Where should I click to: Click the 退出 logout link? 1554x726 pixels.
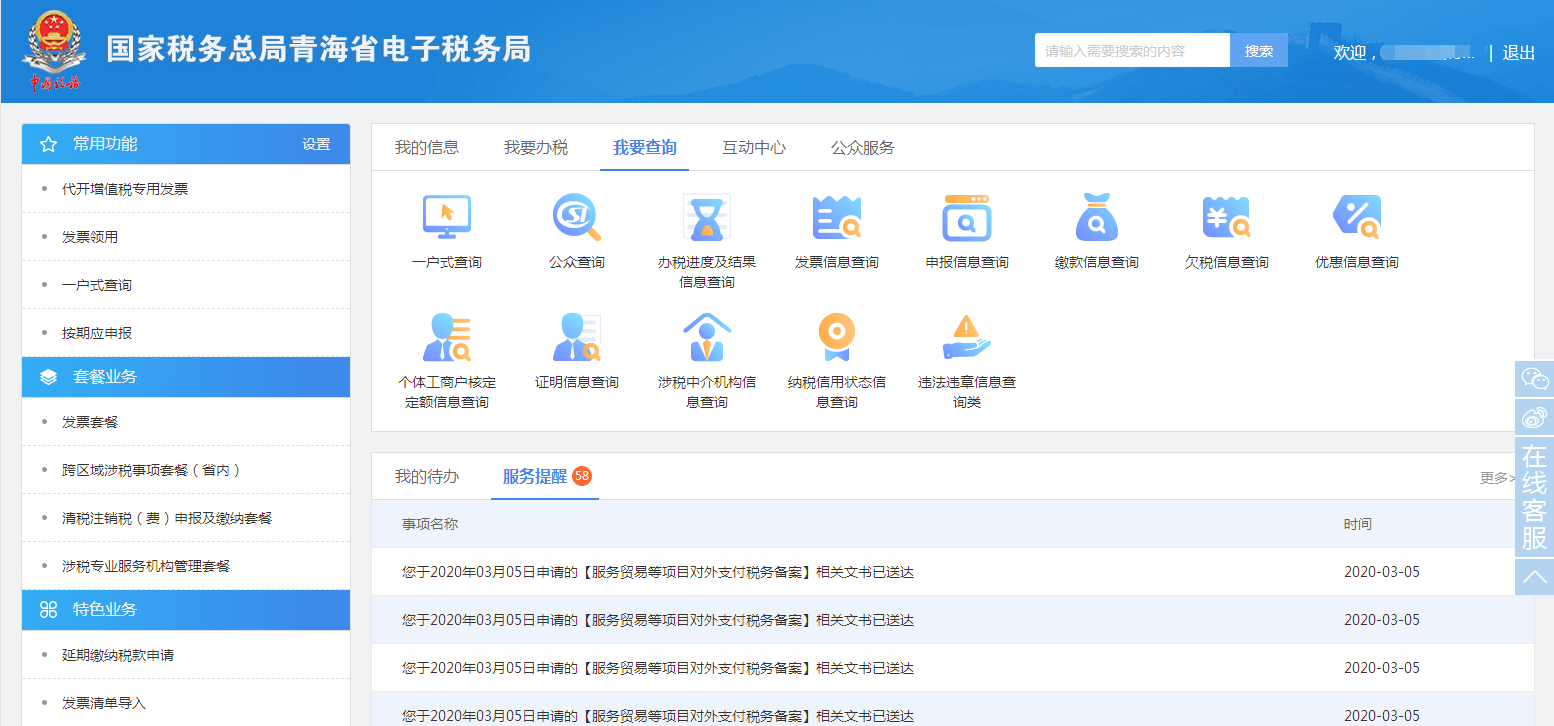click(x=1518, y=53)
